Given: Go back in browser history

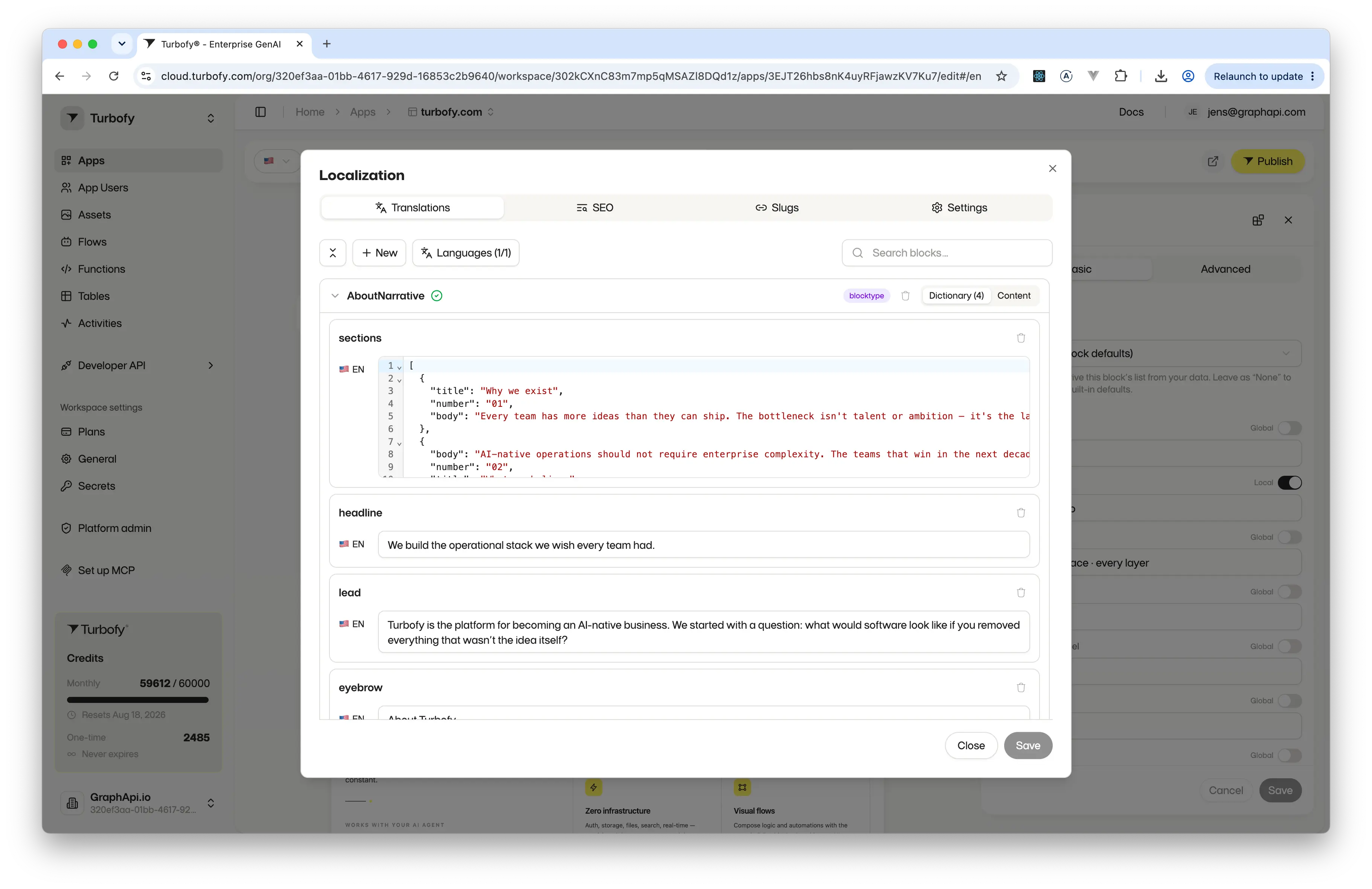Looking at the screenshot, I should click(x=59, y=76).
